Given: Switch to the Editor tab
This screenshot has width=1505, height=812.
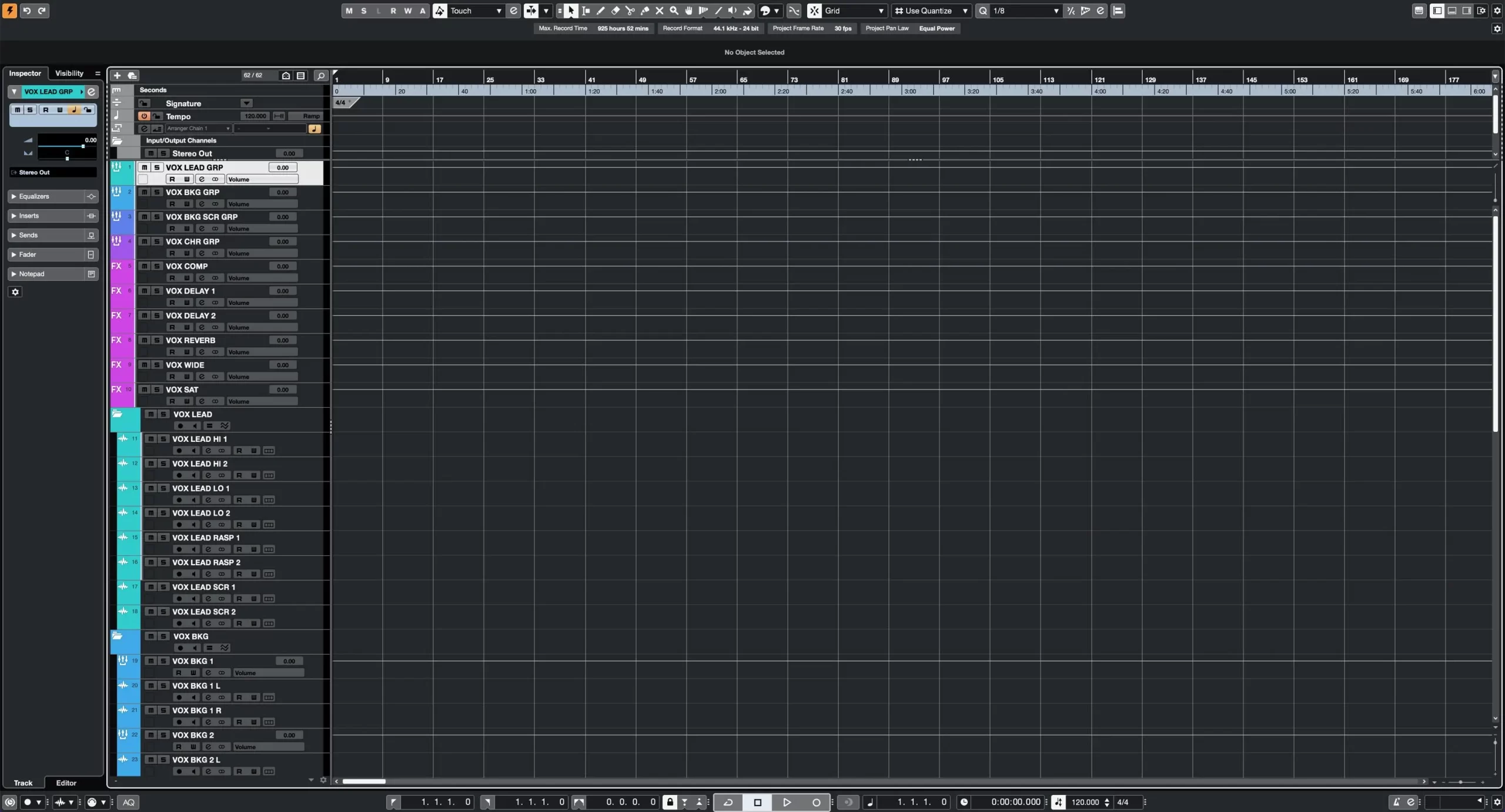Looking at the screenshot, I should pos(66,783).
